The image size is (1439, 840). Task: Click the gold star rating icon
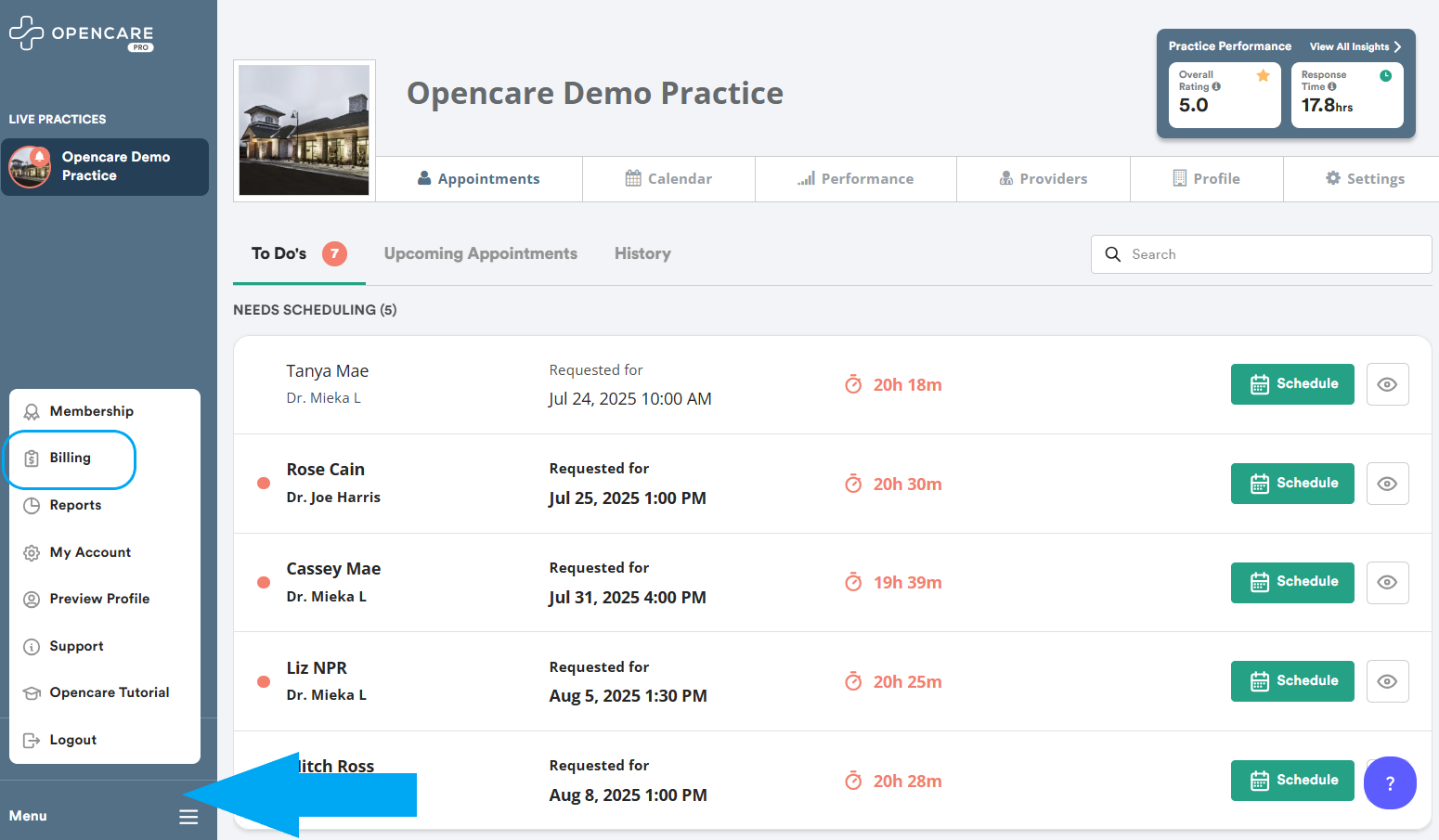[x=1263, y=76]
